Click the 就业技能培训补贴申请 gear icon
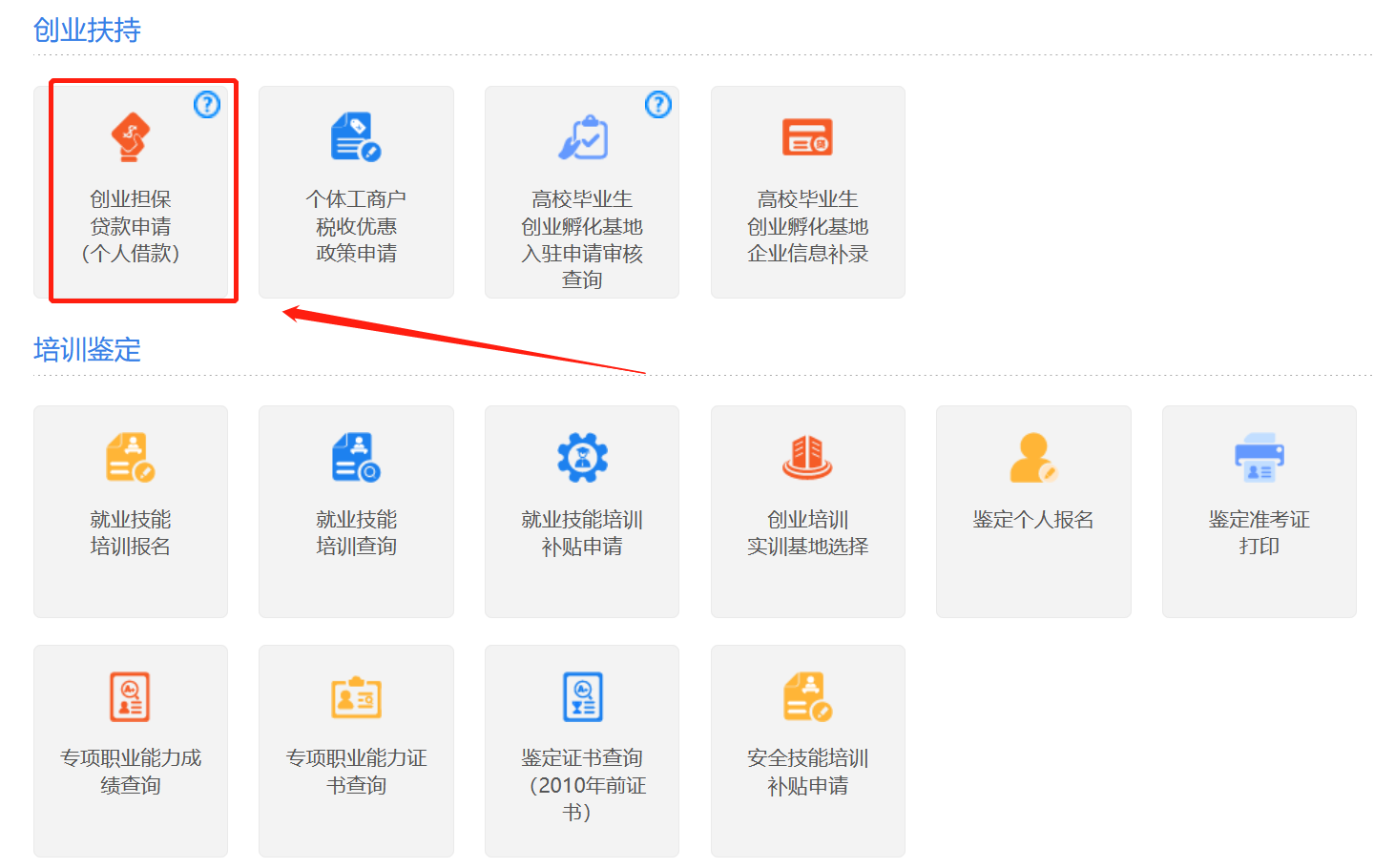1374x868 pixels. pyautogui.click(x=582, y=457)
